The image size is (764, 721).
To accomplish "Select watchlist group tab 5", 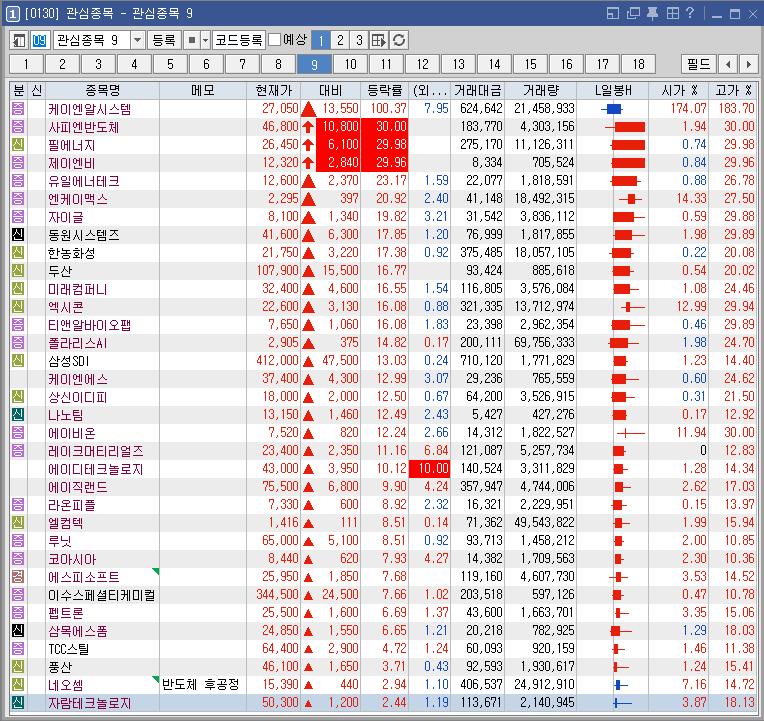I will point(170,64).
